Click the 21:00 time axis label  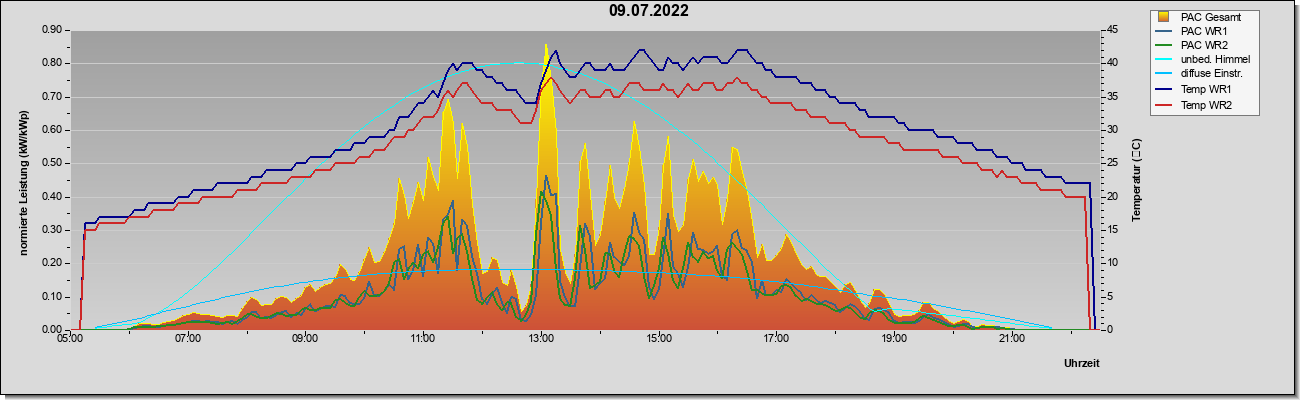(1012, 340)
